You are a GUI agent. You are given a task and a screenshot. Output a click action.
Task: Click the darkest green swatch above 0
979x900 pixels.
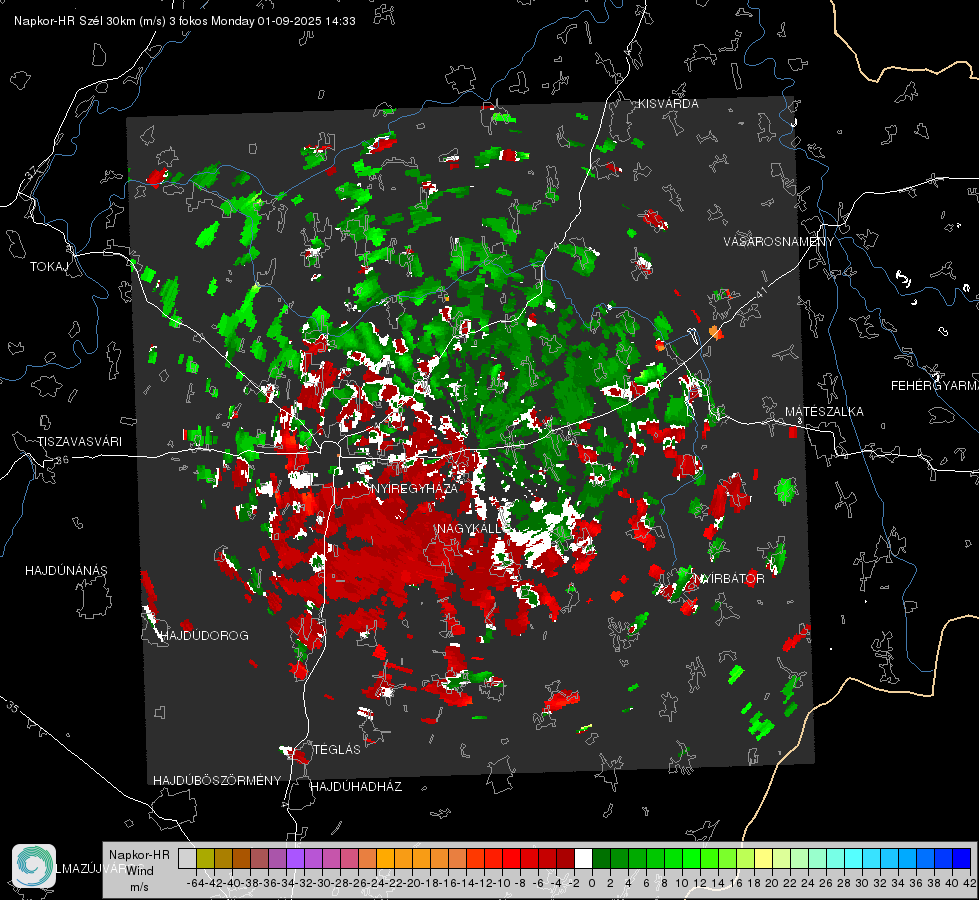click(601, 858)
